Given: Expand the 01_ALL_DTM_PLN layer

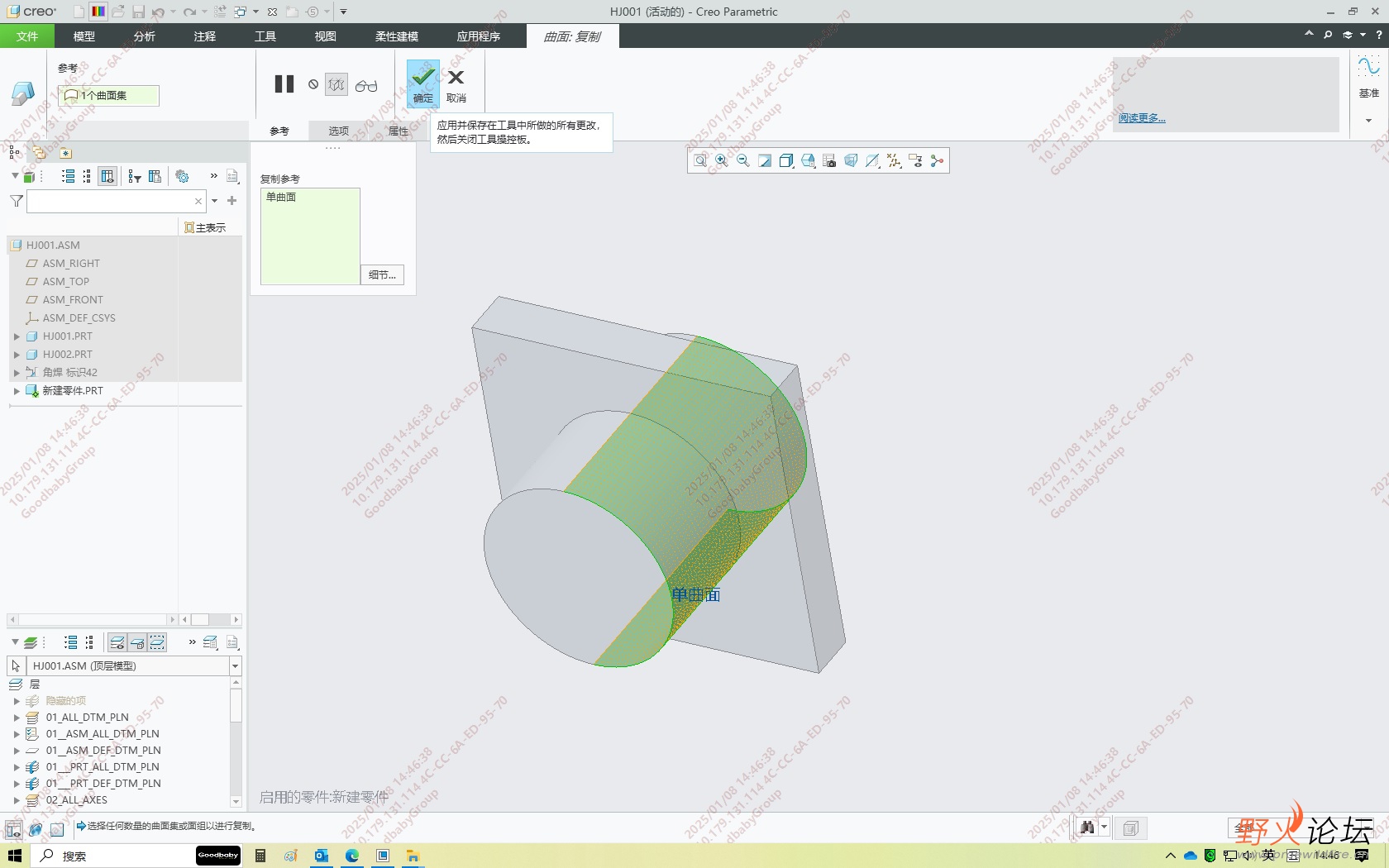Looking at the screenshot, I should click(x=17, y=718).
